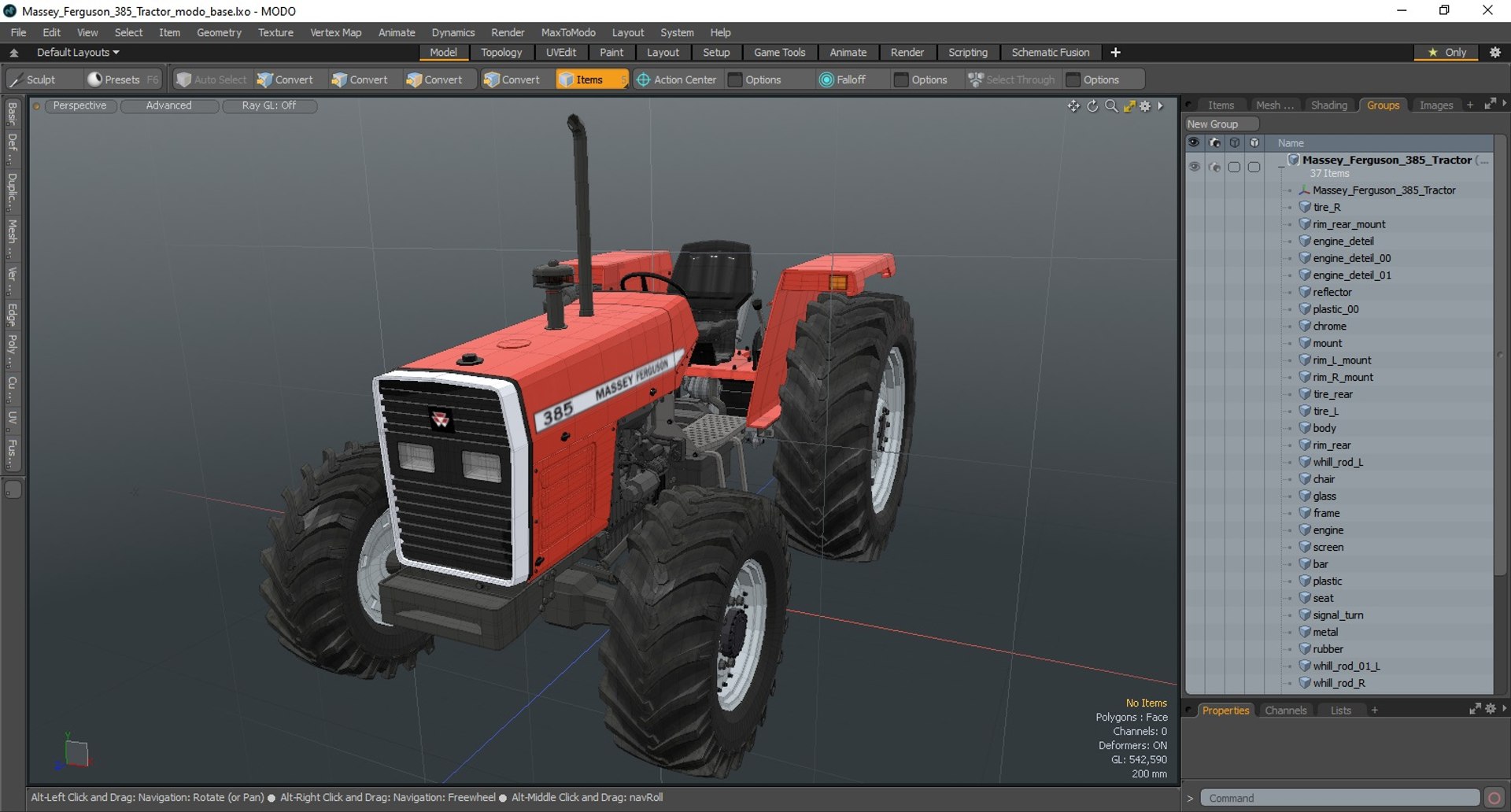Switch to the Topology layout tab

[x=501, y=53]
